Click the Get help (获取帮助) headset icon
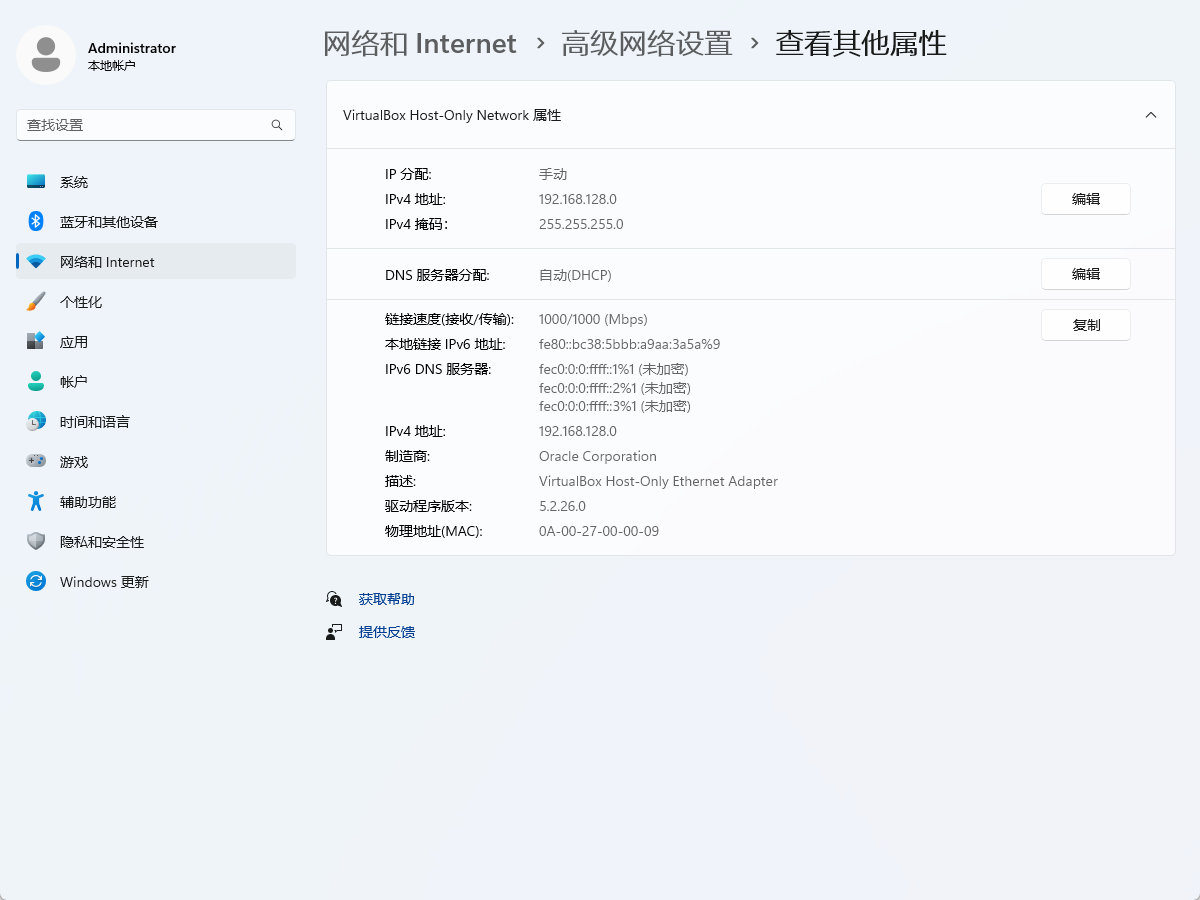 (x=334, y=599)
